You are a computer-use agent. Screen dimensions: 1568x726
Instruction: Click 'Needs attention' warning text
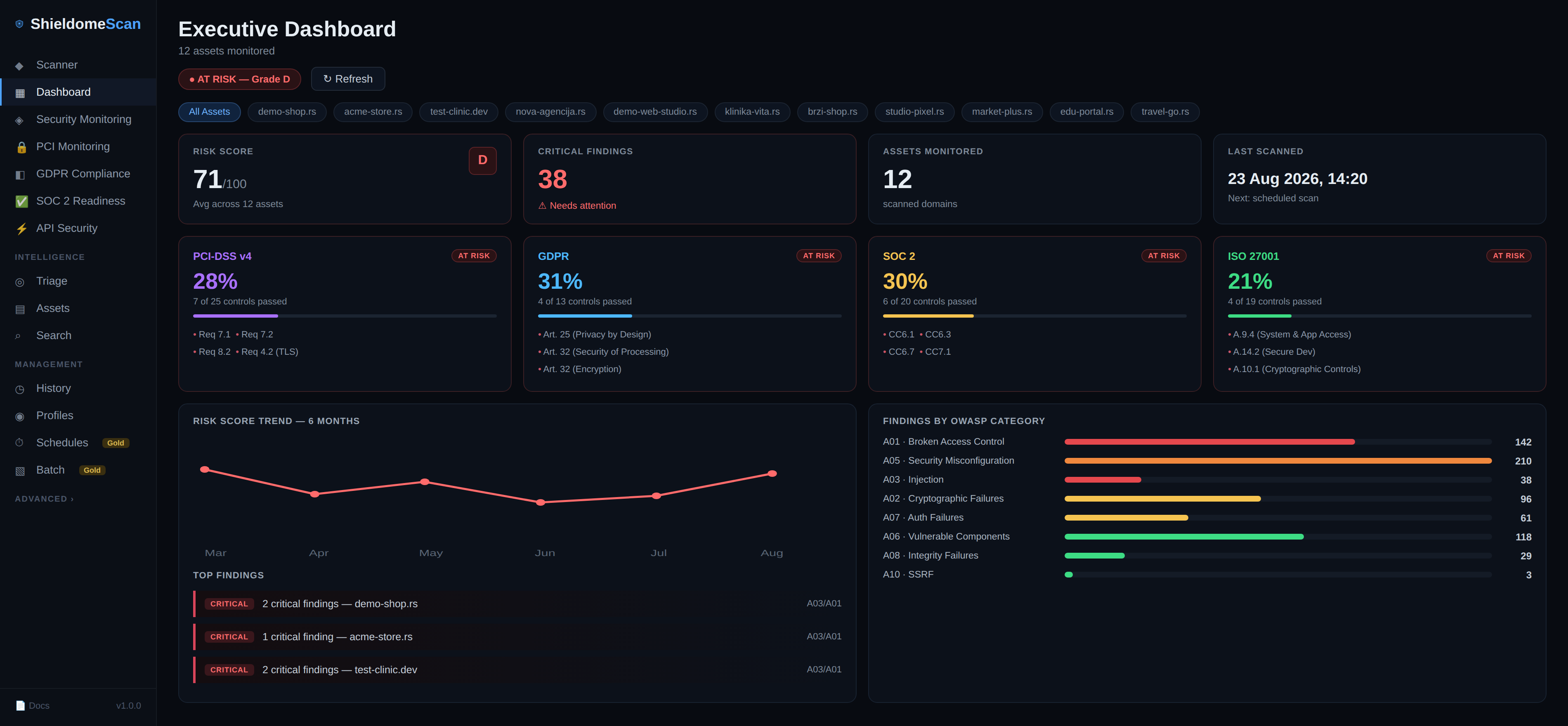tap(577, 206)
